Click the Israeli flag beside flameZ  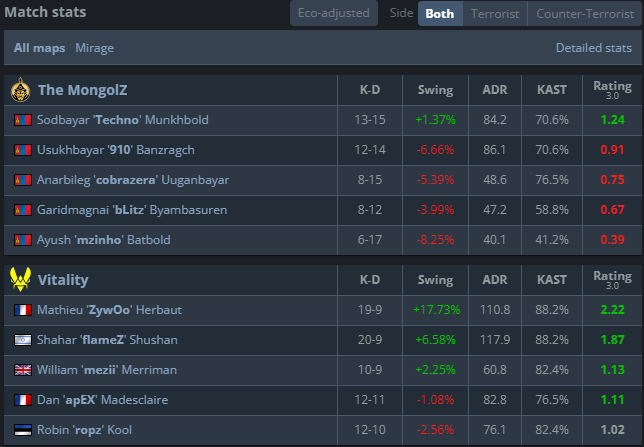tap(22, 340)
